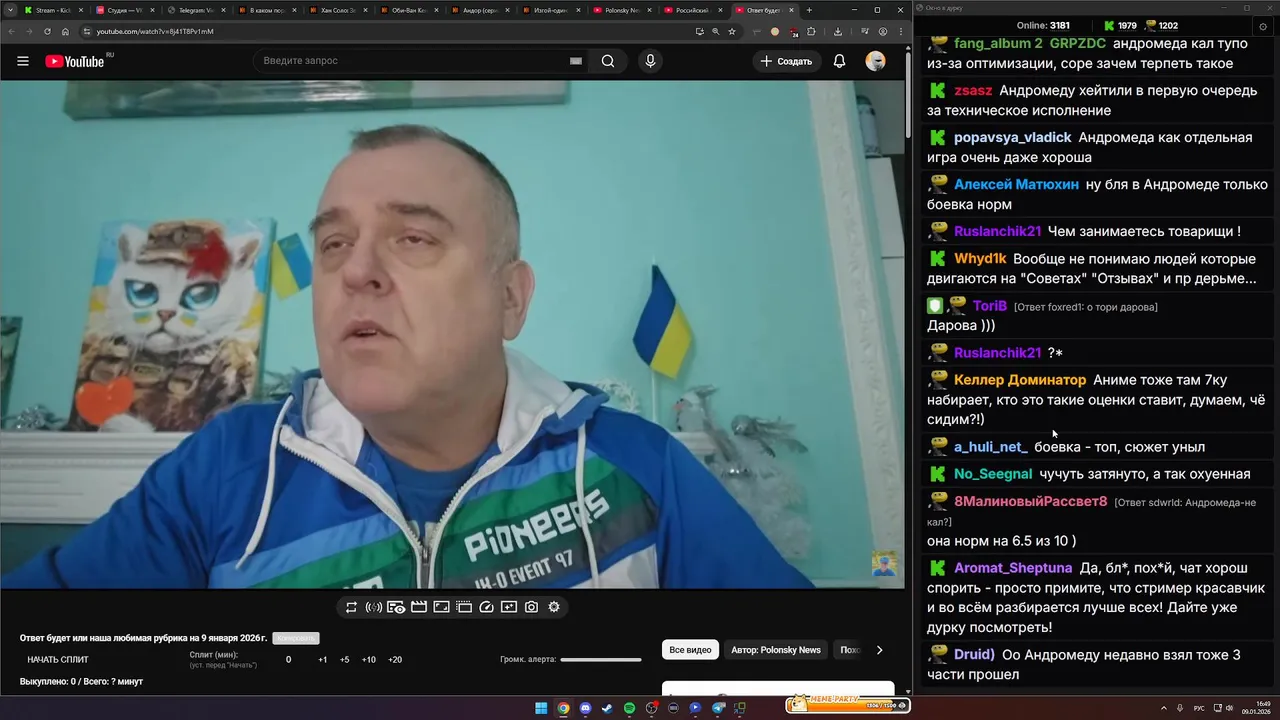Open the YouTube account avatar menu

(876, 61)
